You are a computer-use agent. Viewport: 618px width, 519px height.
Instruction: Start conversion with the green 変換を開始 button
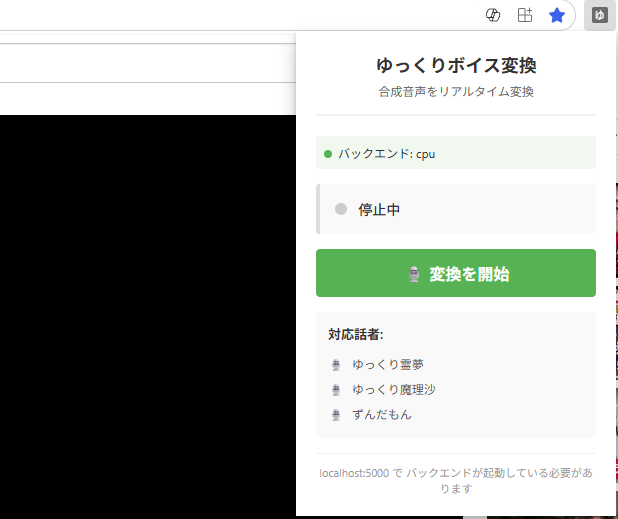(x=456, y=273)
